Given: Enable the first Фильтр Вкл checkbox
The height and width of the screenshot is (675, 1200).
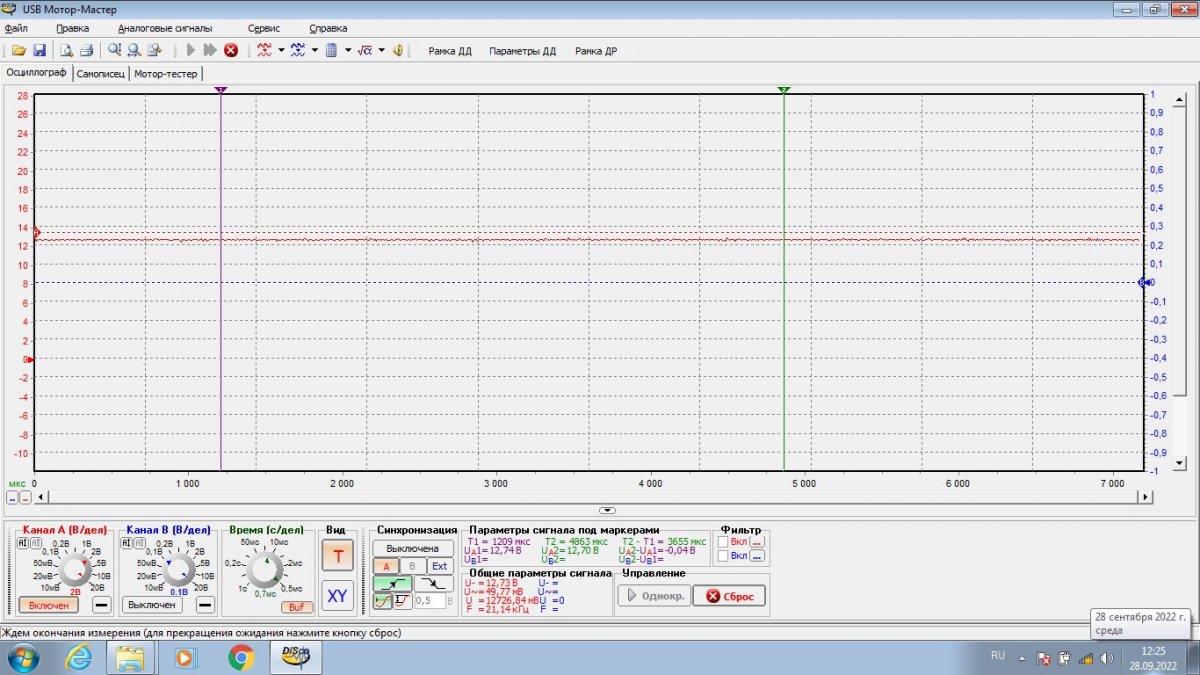Looking at the screenshot, I should (723, 541).
